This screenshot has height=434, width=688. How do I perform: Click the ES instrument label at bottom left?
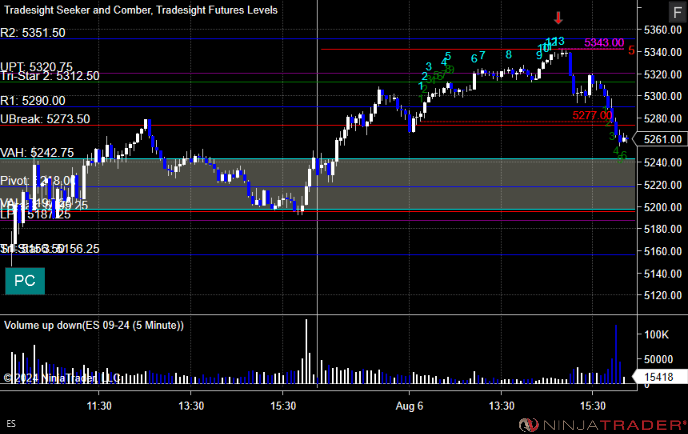[x=11, y=424]
